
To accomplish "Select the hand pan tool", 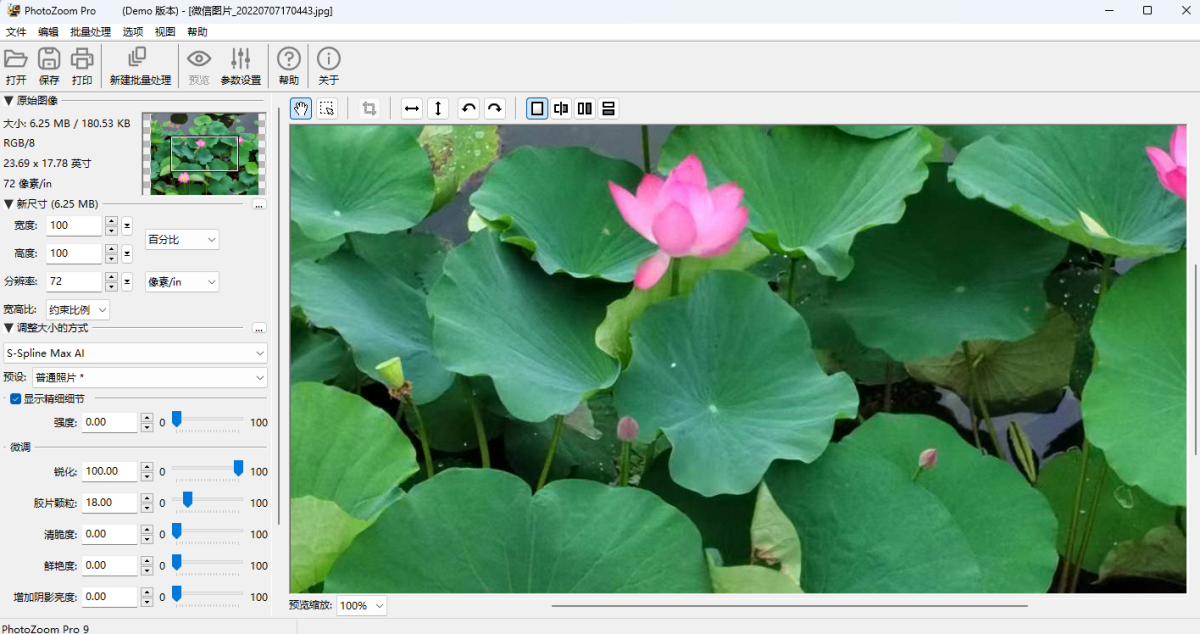I will coord(301,109).
